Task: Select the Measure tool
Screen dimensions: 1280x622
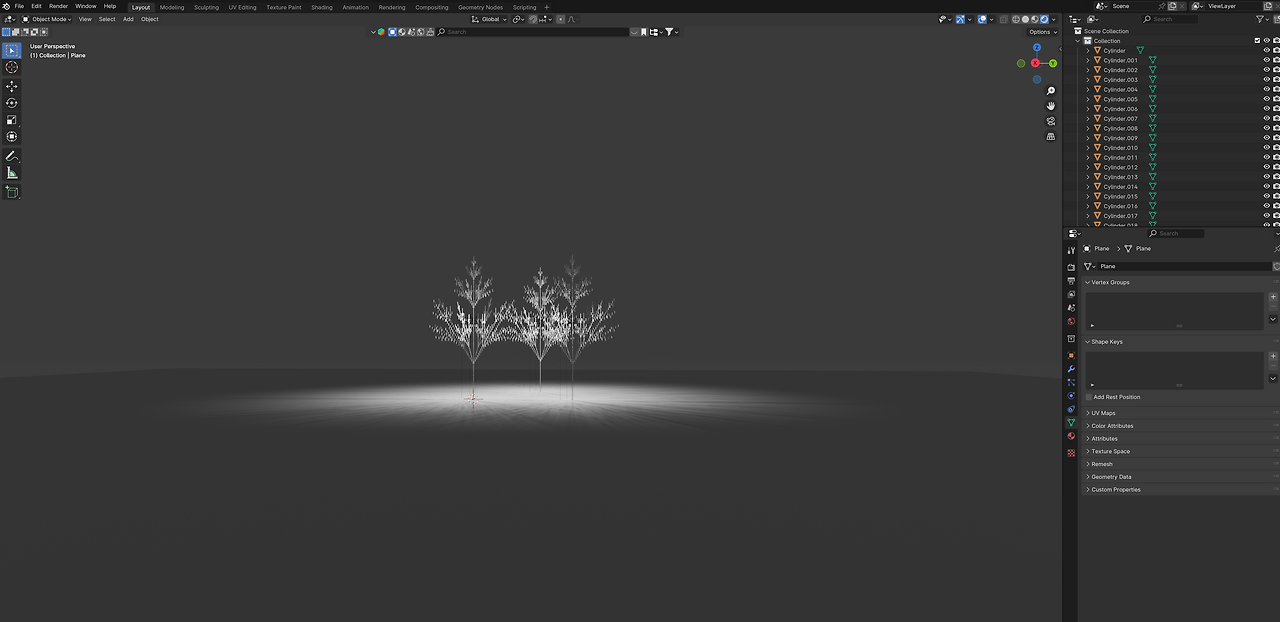Action: (12, 173)
